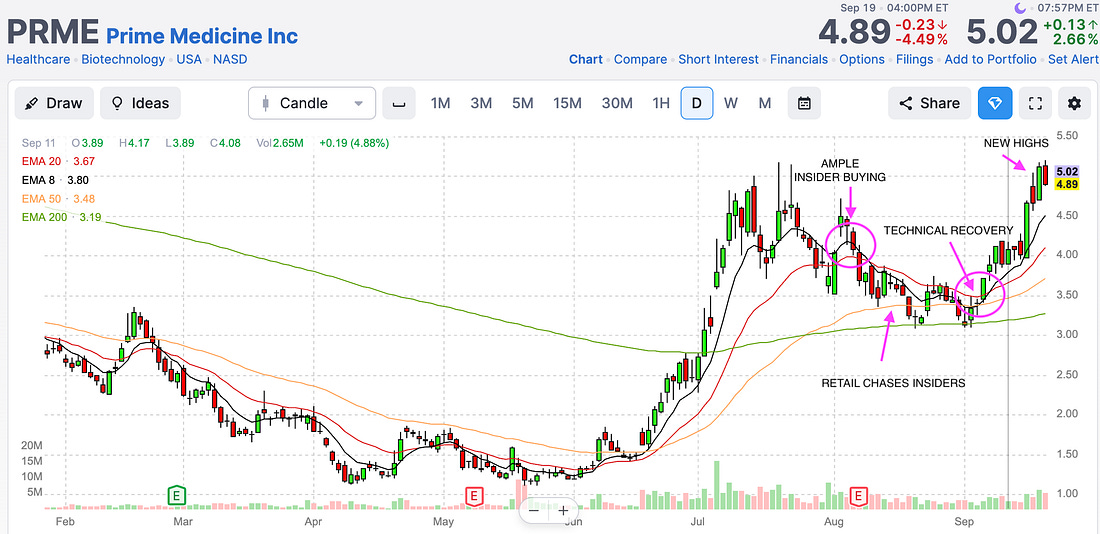
Task: Open the Draw tool
Action: pyautogui.click(x=53, y=103)
